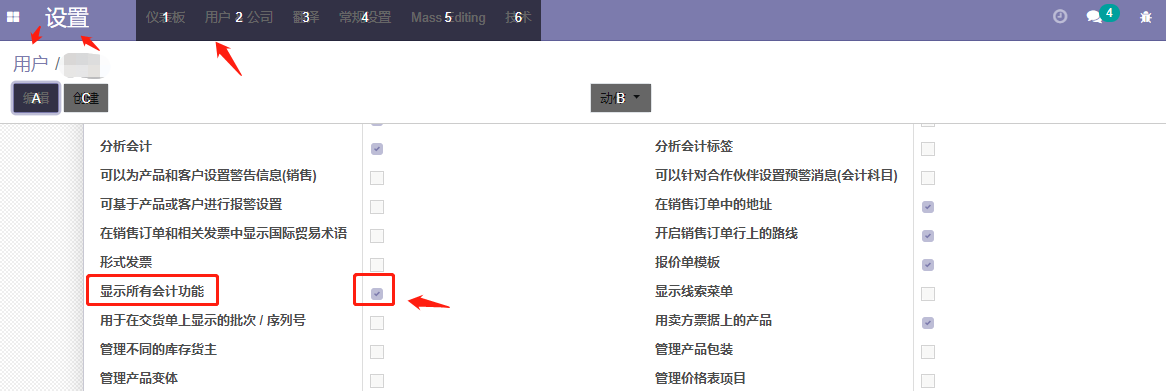Viewport: 1166px width, 391px height.
Task: Click the 开启销售订单行上的路线 label text
Action: click(726, 233)
